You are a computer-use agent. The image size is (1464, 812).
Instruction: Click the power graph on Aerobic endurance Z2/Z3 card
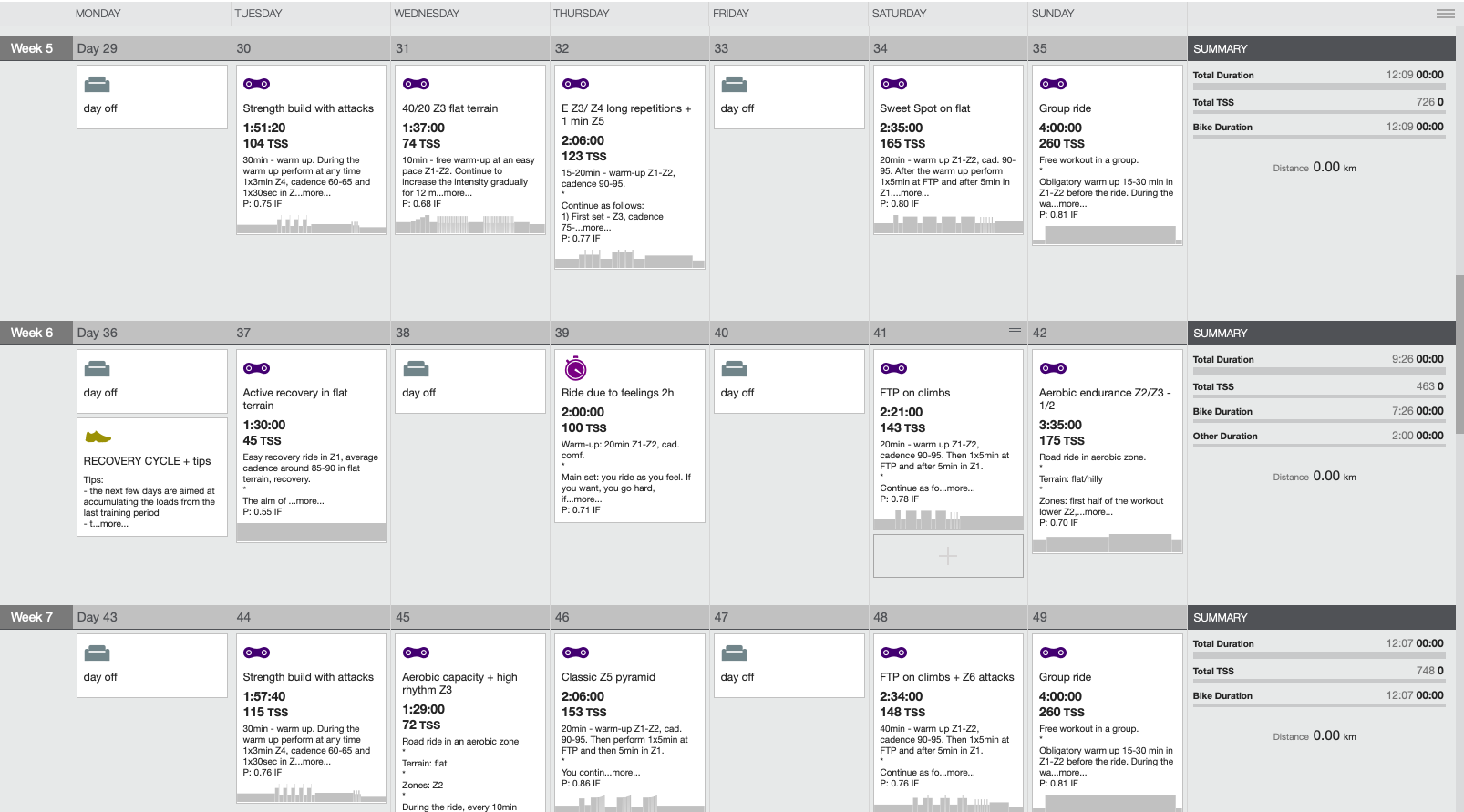point(1107,543)
